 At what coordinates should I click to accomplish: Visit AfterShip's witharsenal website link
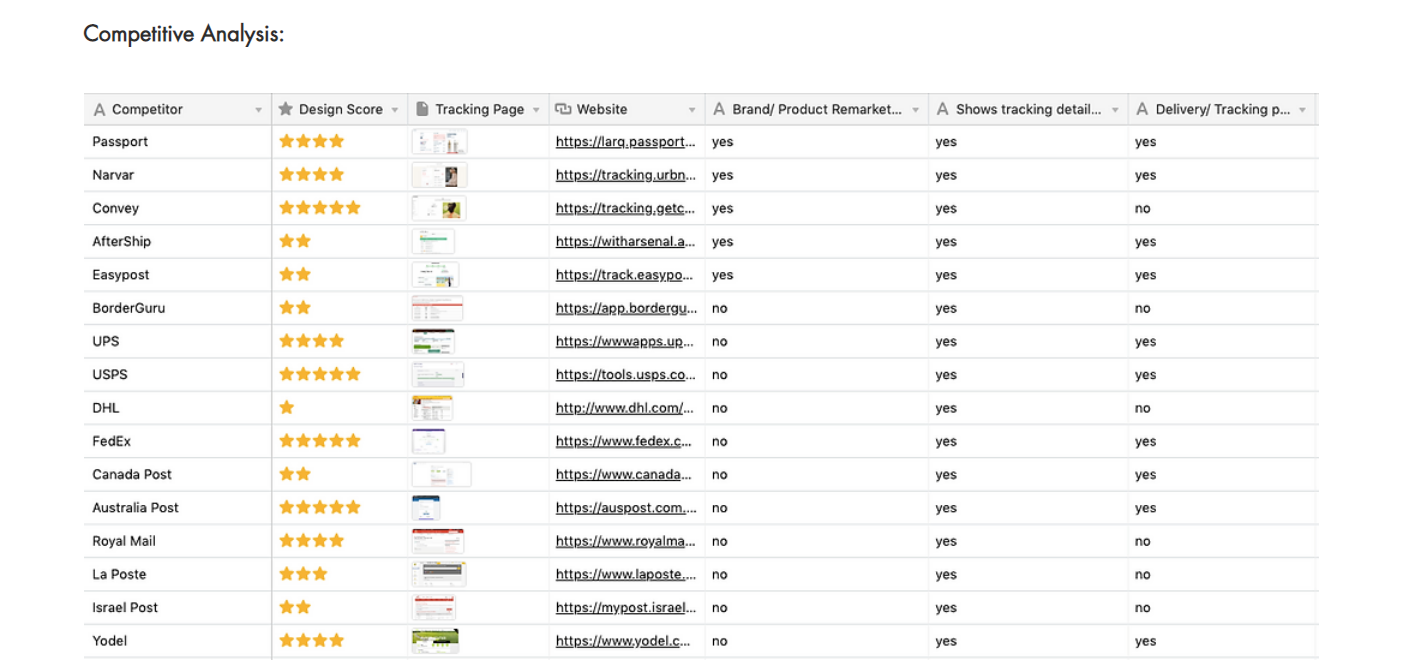[626, 242]
